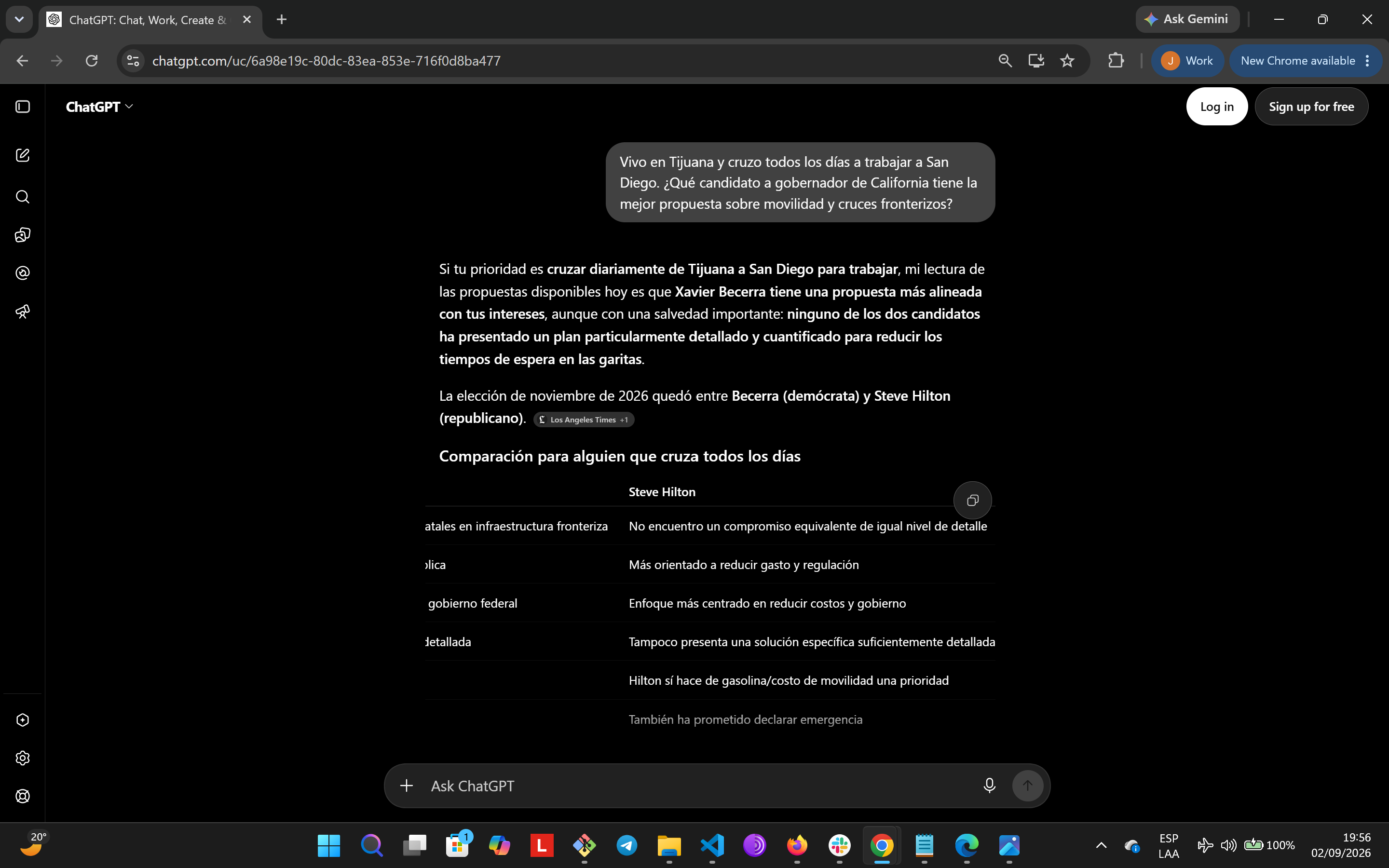Image resolution: width=1389 pixels, height=868 pixels.
Task: Go forward in browser history
Action: click(57, 61)
